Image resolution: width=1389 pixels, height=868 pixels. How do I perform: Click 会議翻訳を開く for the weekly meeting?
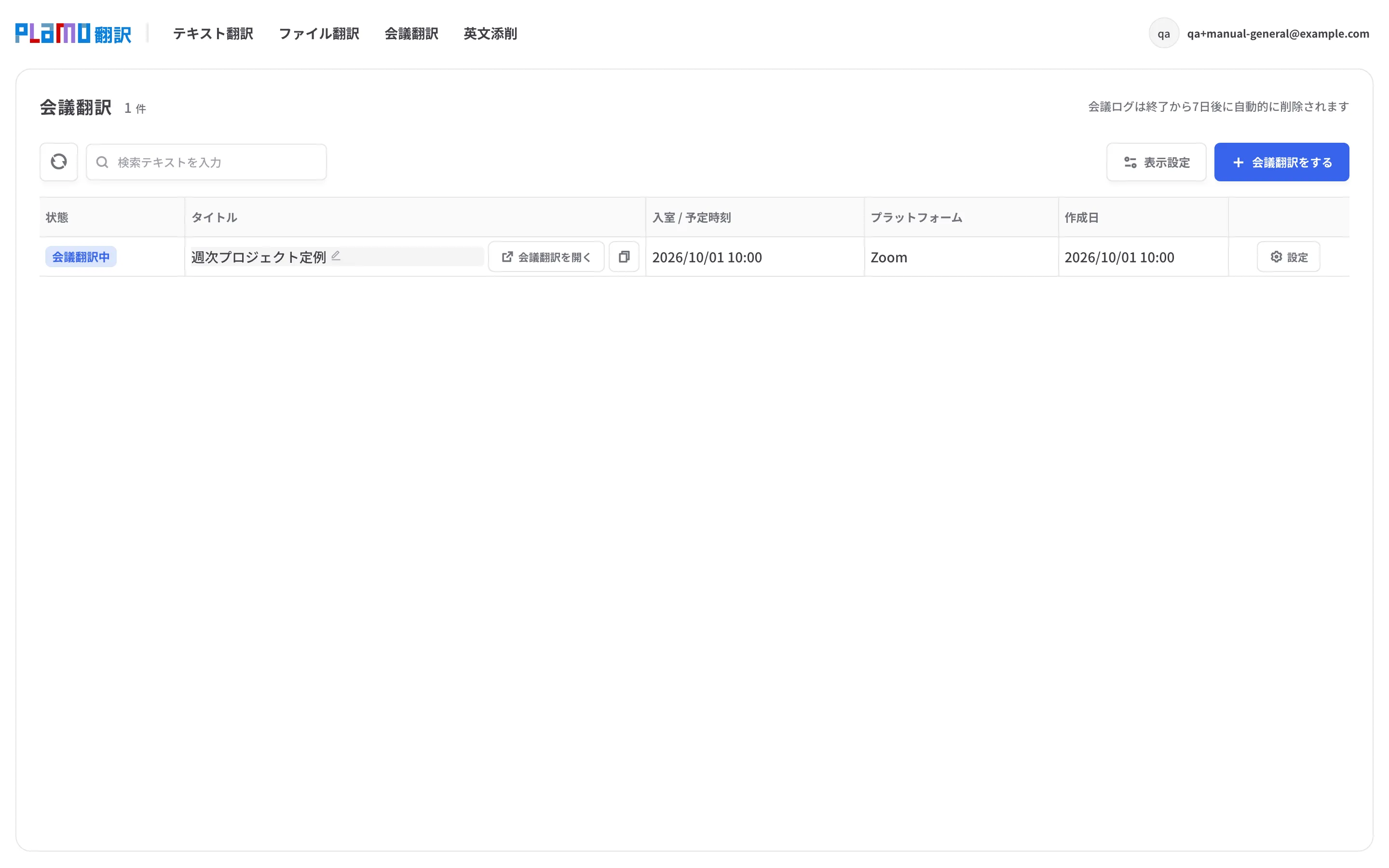(x=546, y=257)
